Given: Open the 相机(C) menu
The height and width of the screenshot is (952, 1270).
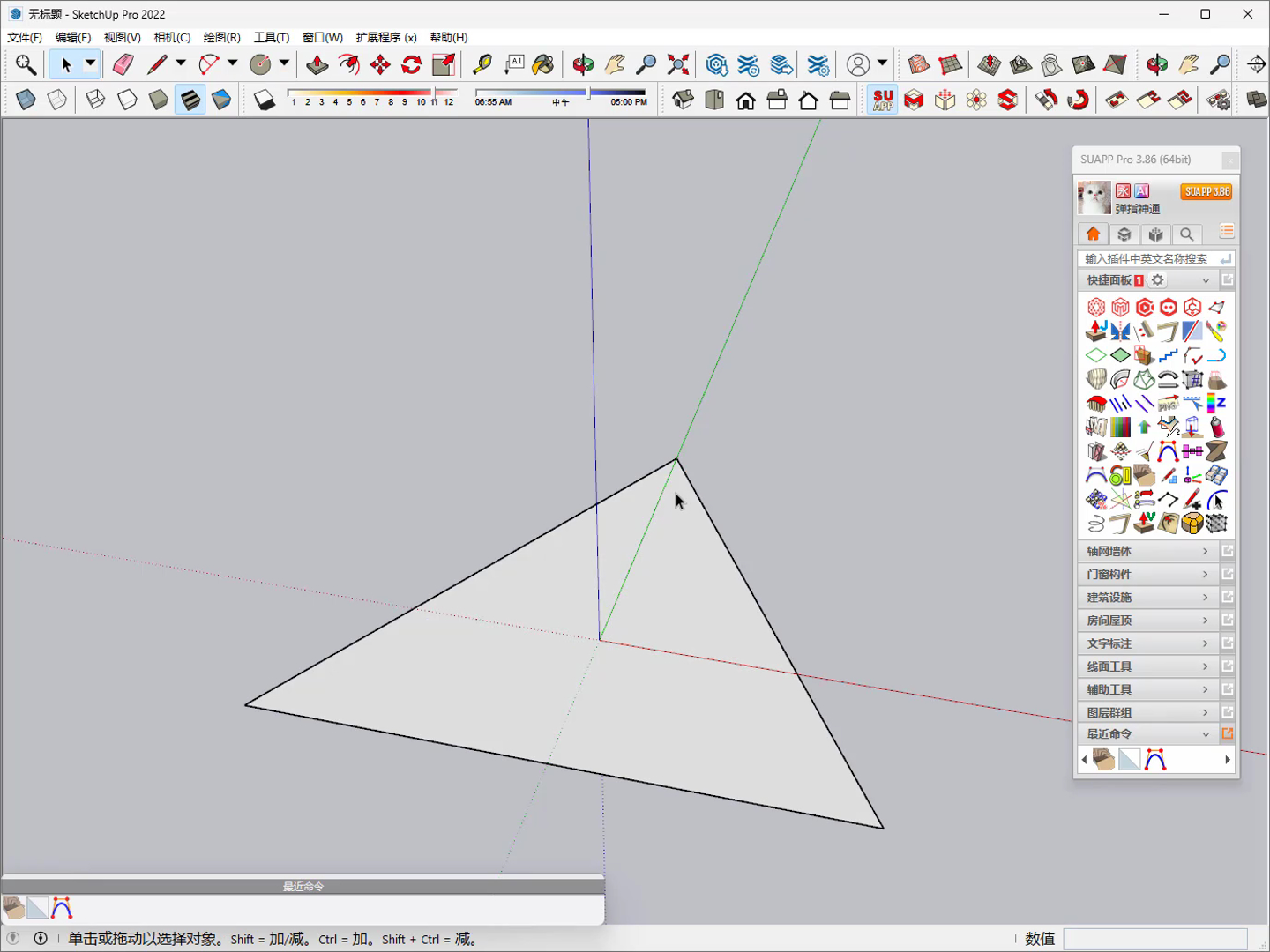Looking at the screenshot, I should [172, 37].
